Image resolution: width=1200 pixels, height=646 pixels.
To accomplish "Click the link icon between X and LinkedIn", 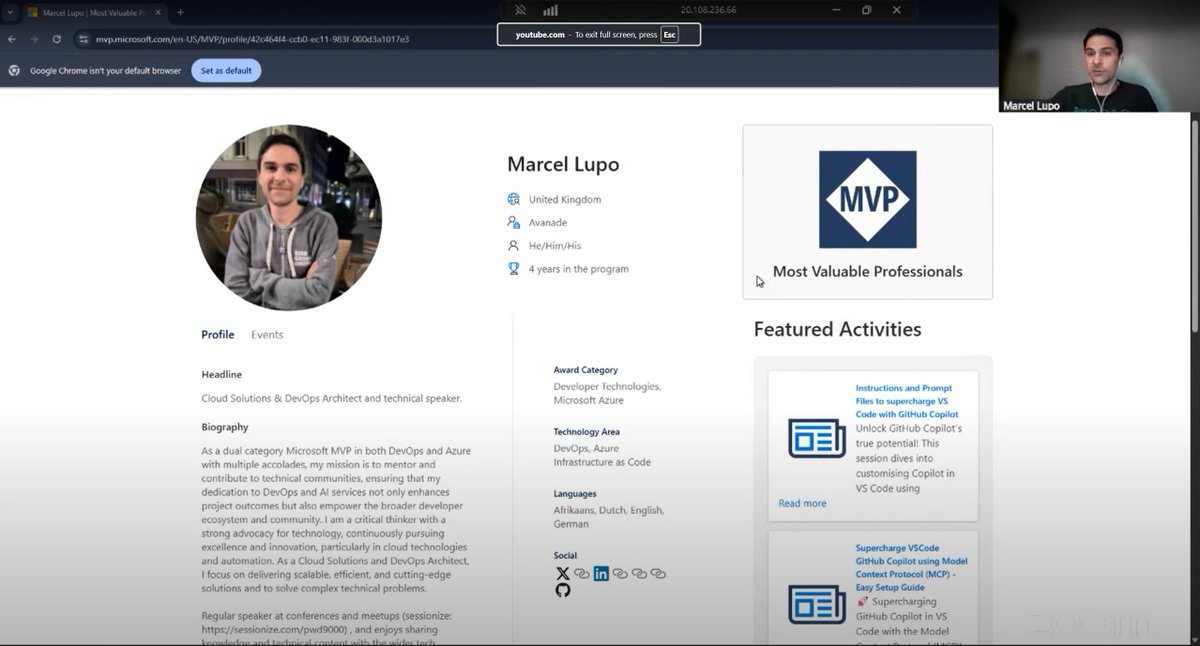I will coord(582,574).
